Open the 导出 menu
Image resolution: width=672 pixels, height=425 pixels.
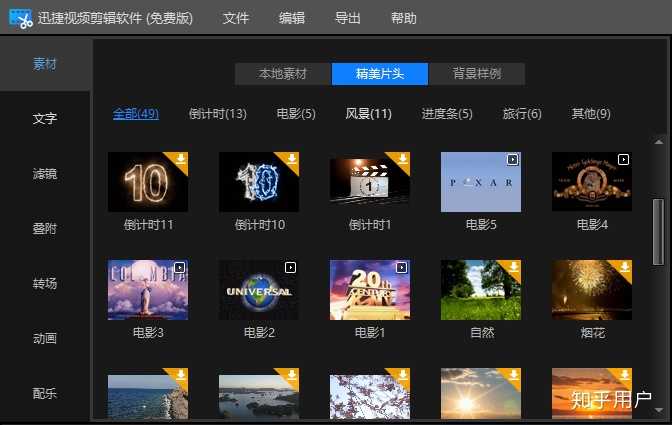click(348, 18)
